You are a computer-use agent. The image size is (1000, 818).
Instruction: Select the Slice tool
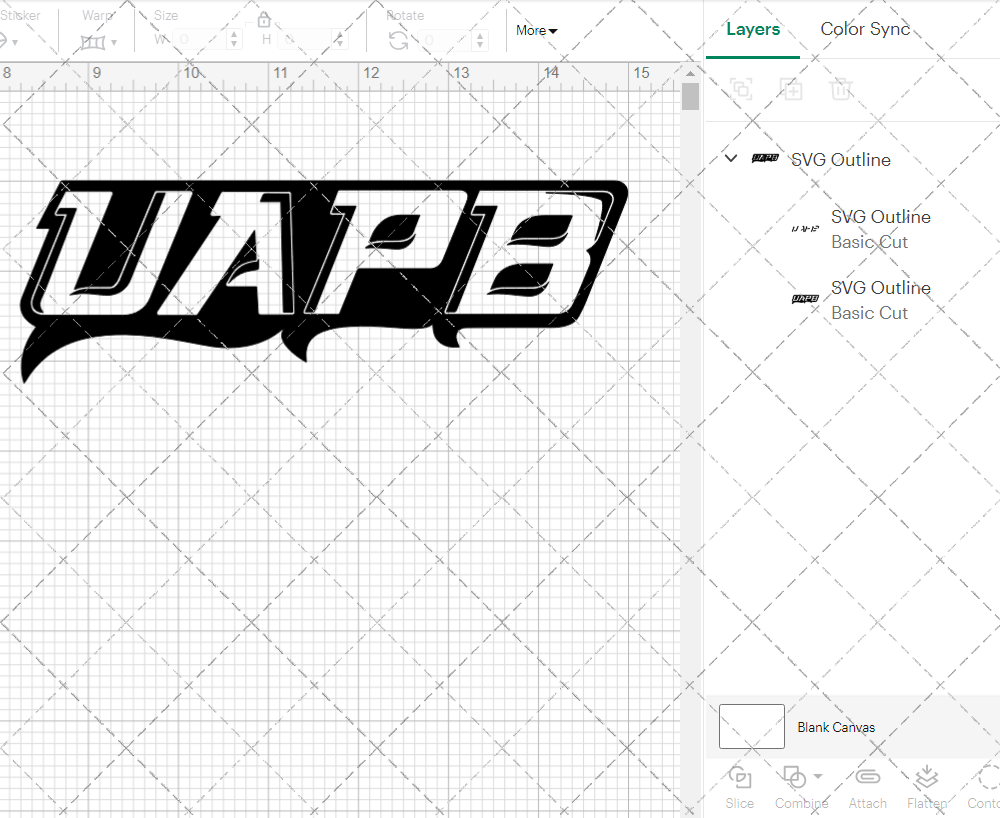(x=739, y=787)
